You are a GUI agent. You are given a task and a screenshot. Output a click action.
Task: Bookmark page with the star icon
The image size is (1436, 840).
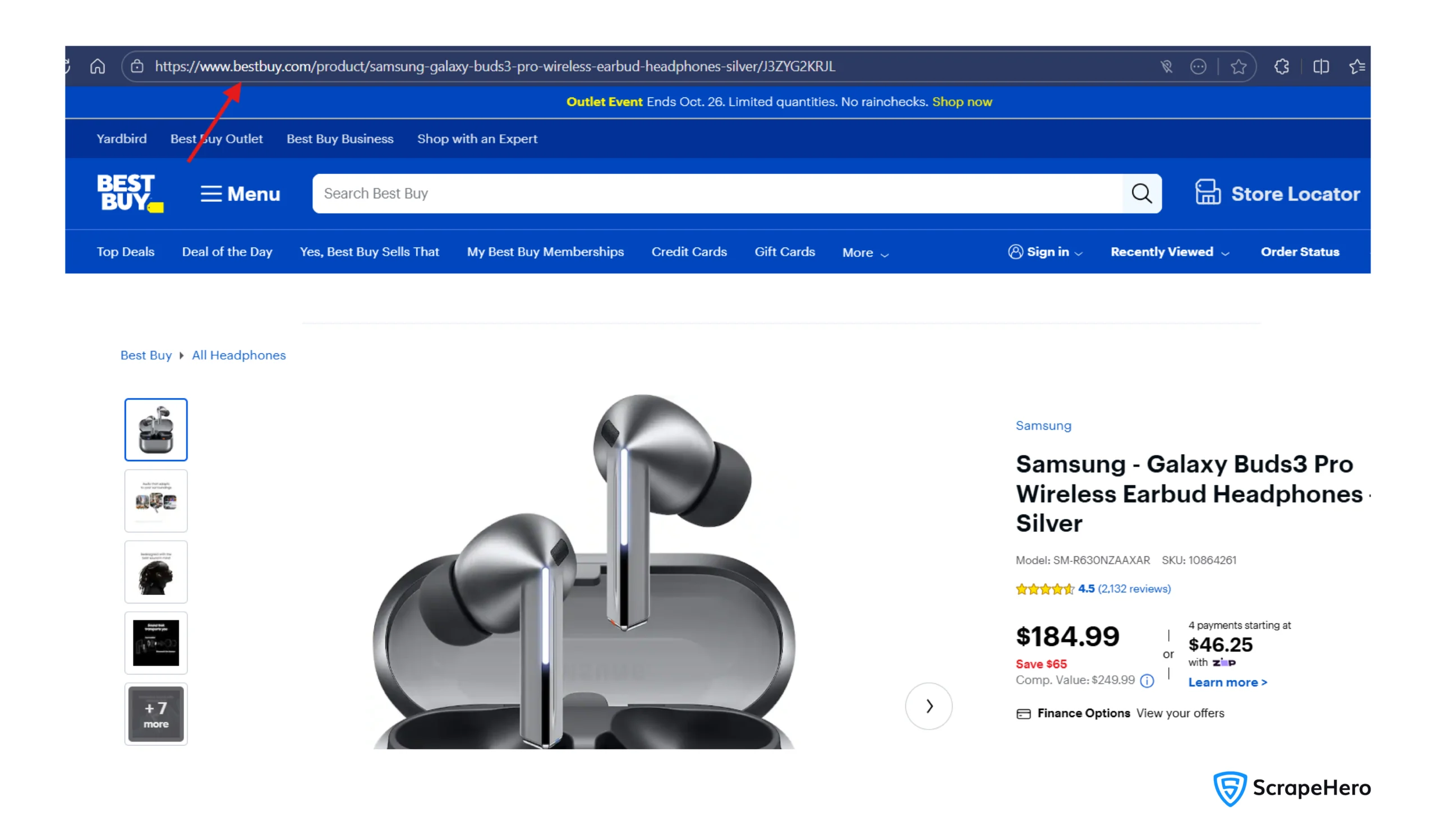(1237, 67)
